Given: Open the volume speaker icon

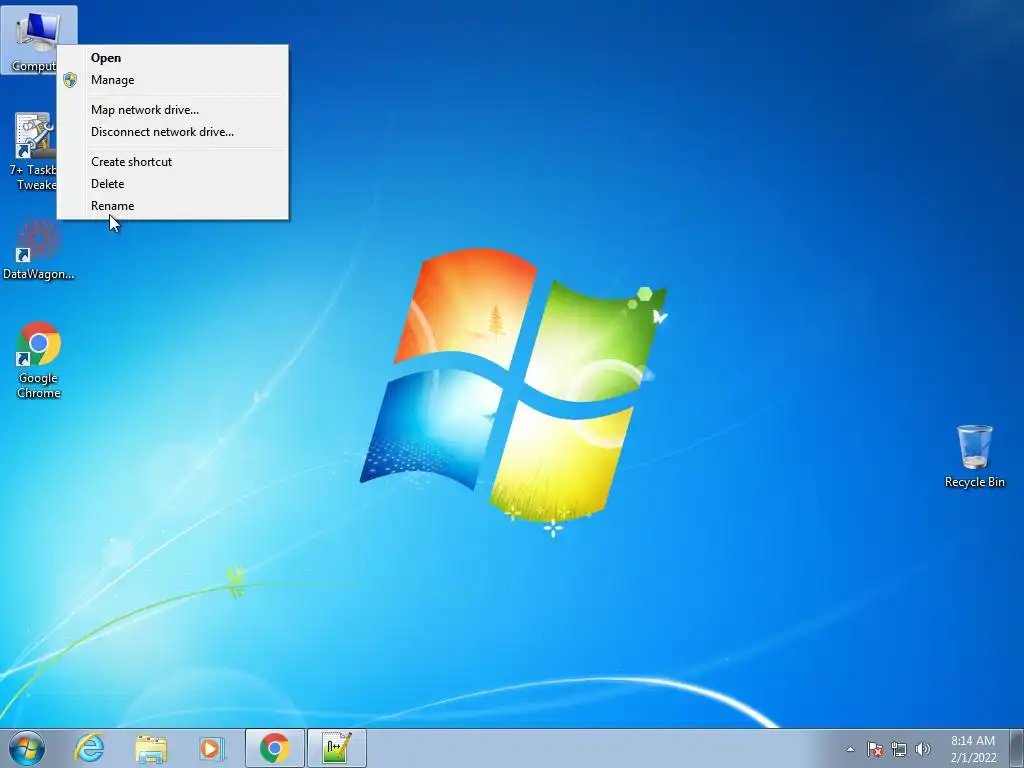Looking at the screenshot, I should [x=923, y=749].
